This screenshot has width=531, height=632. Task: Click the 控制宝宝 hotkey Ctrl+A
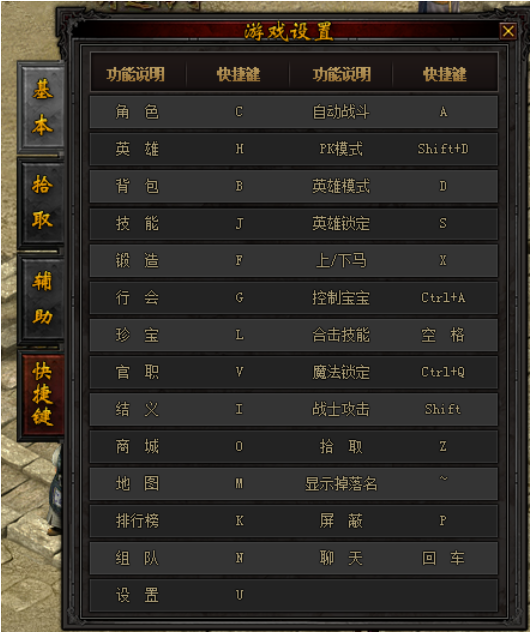pos(443,298)
